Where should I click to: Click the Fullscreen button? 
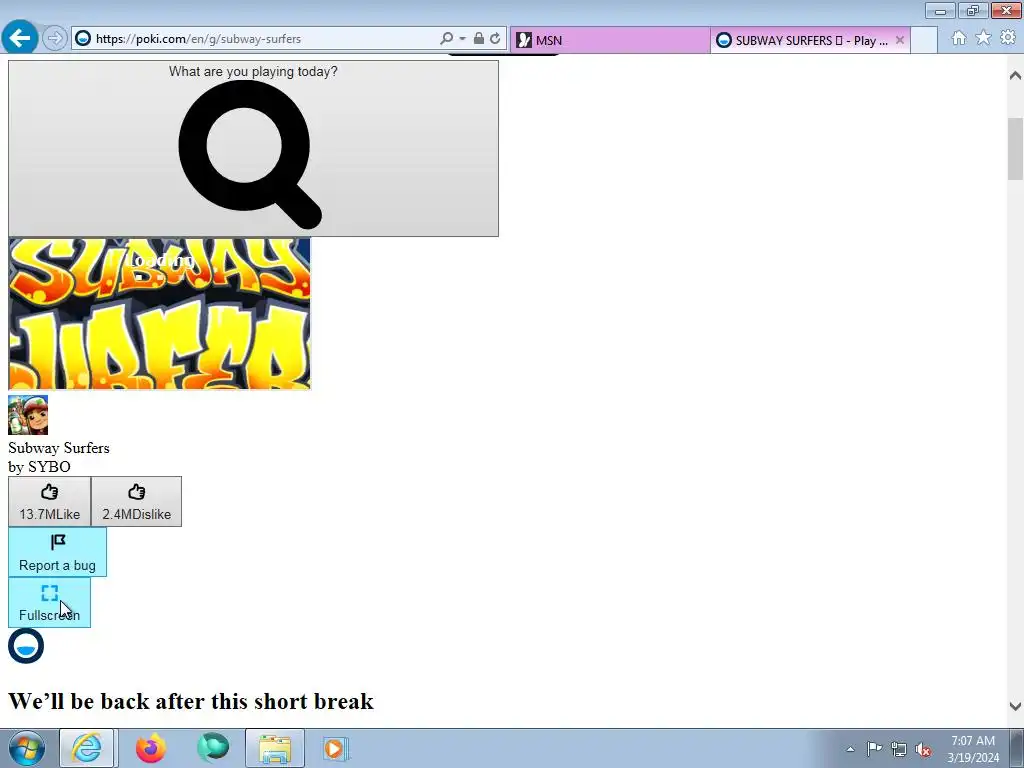click(50, 603)
